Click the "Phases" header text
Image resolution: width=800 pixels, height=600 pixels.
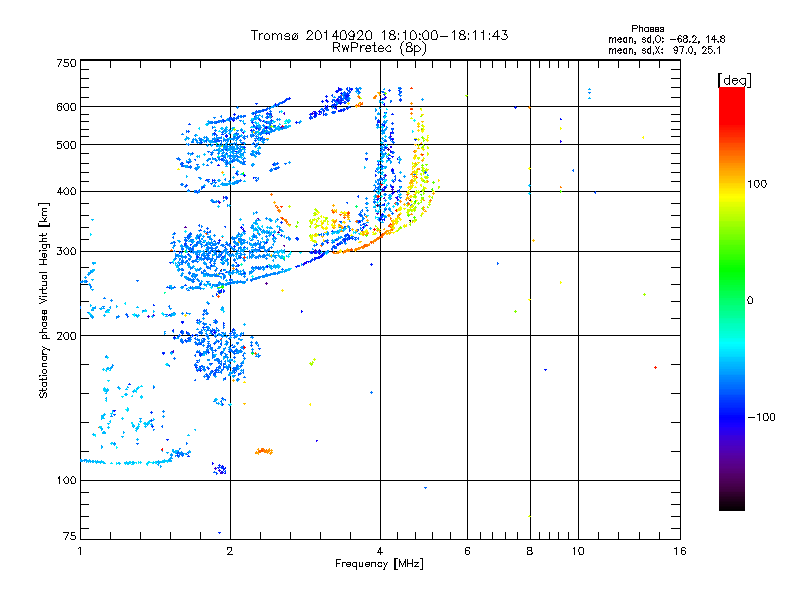647,29
